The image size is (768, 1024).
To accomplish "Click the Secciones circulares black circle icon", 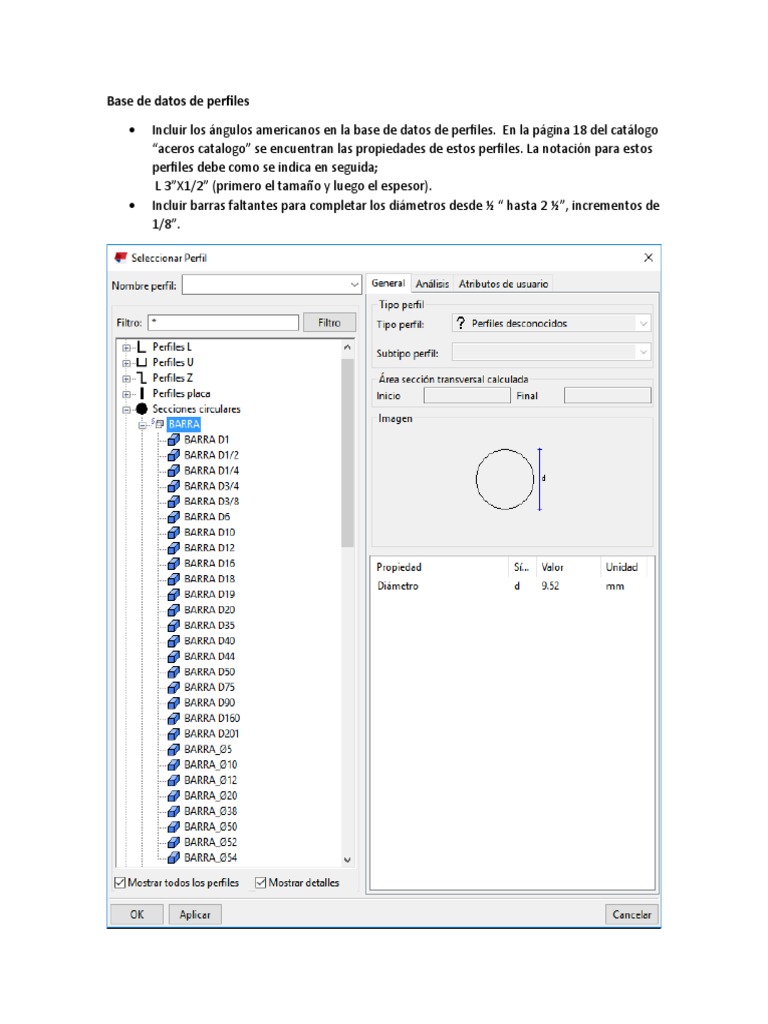I will point(141,409).
